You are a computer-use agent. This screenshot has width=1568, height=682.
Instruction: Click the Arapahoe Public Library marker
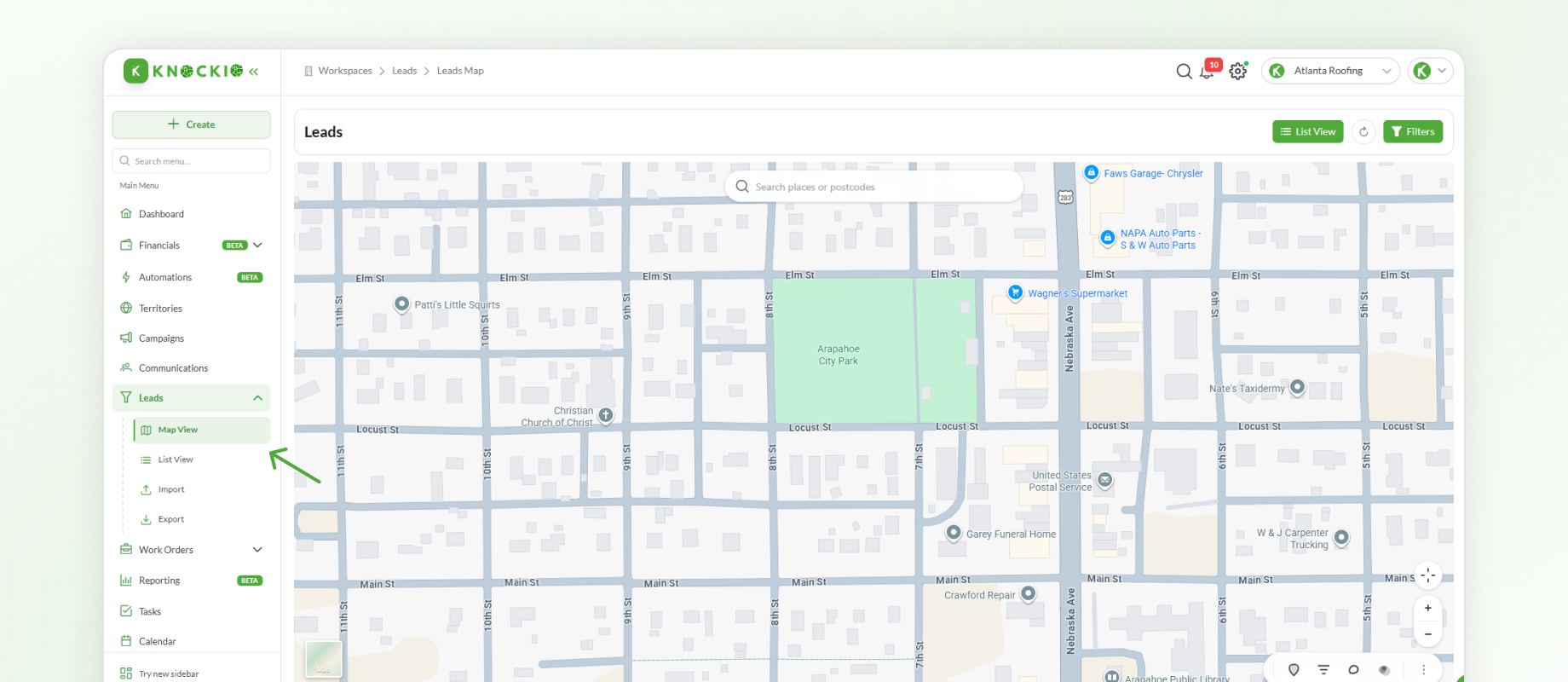click(x=1112, y=677)
